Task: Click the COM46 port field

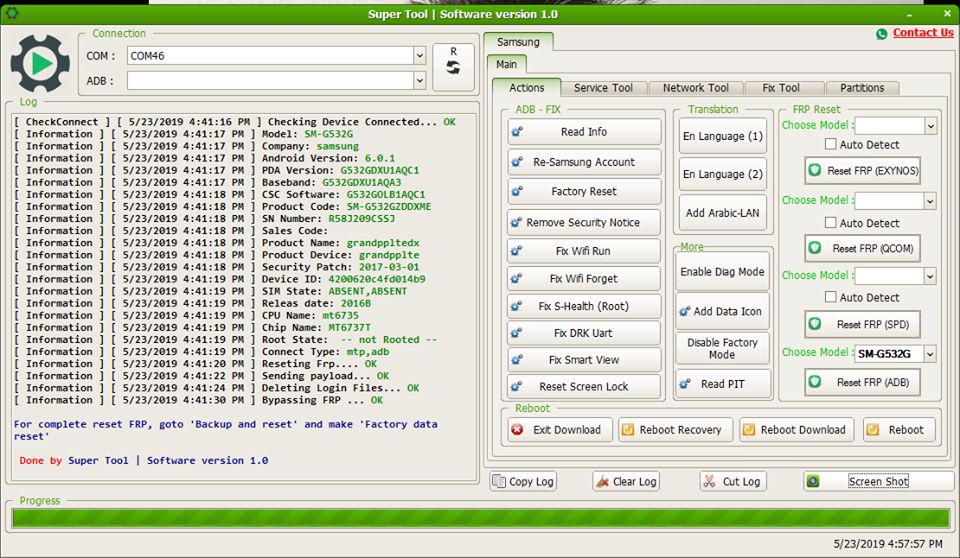Action: point(271,56)
